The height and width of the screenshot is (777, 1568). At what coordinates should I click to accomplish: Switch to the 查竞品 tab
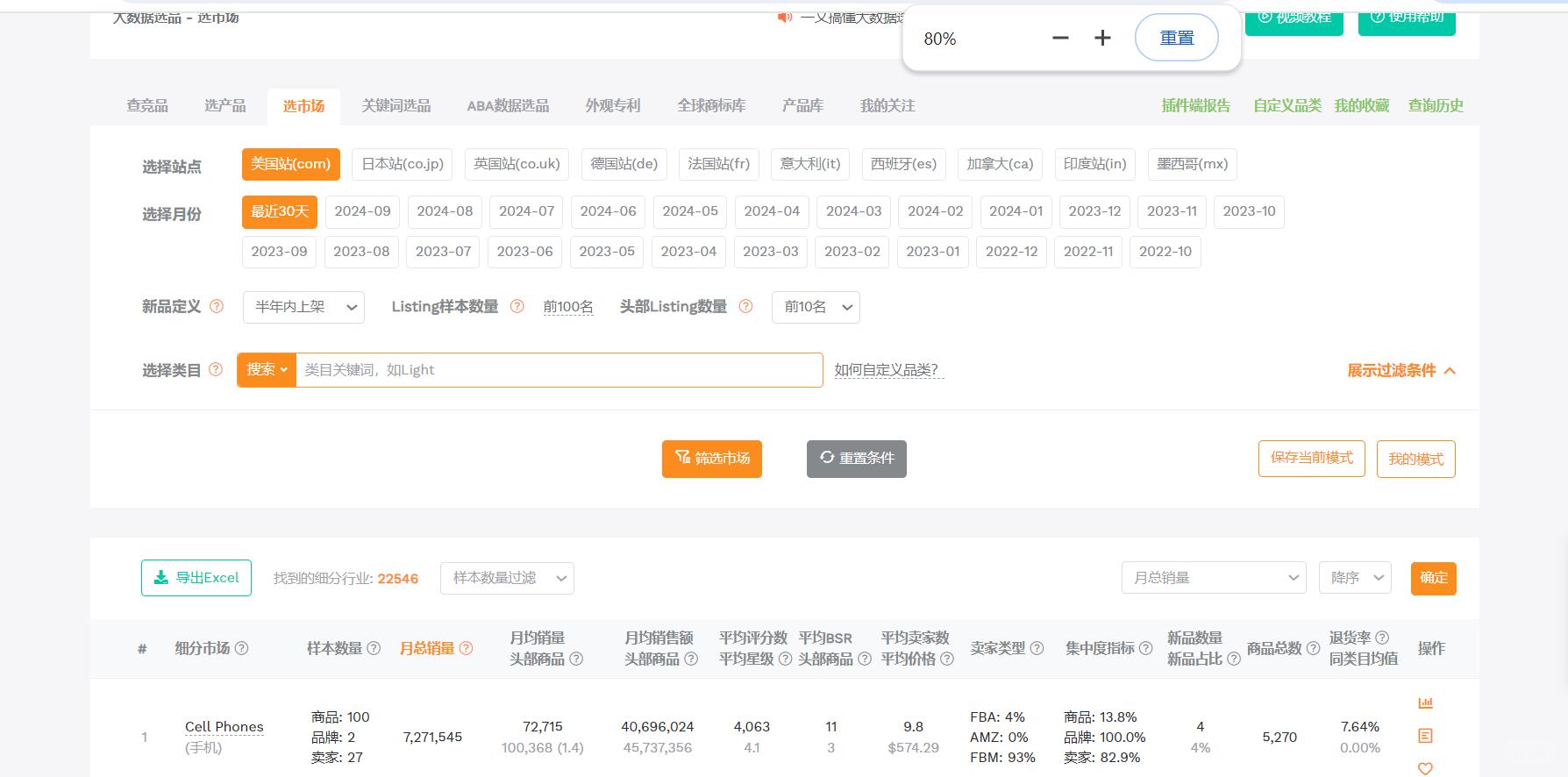tap(147, 106)
